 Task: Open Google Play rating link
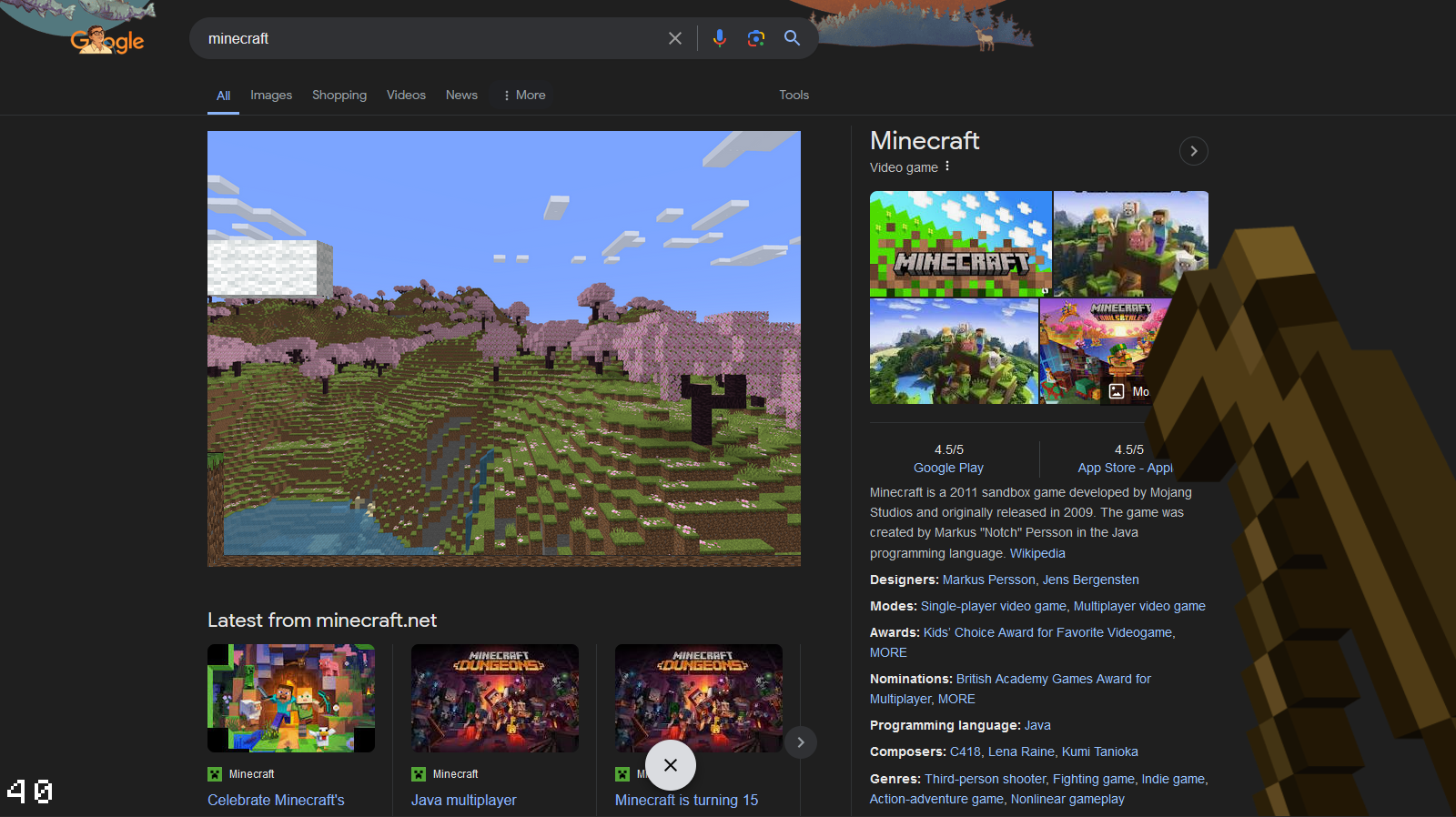[948, 468]
